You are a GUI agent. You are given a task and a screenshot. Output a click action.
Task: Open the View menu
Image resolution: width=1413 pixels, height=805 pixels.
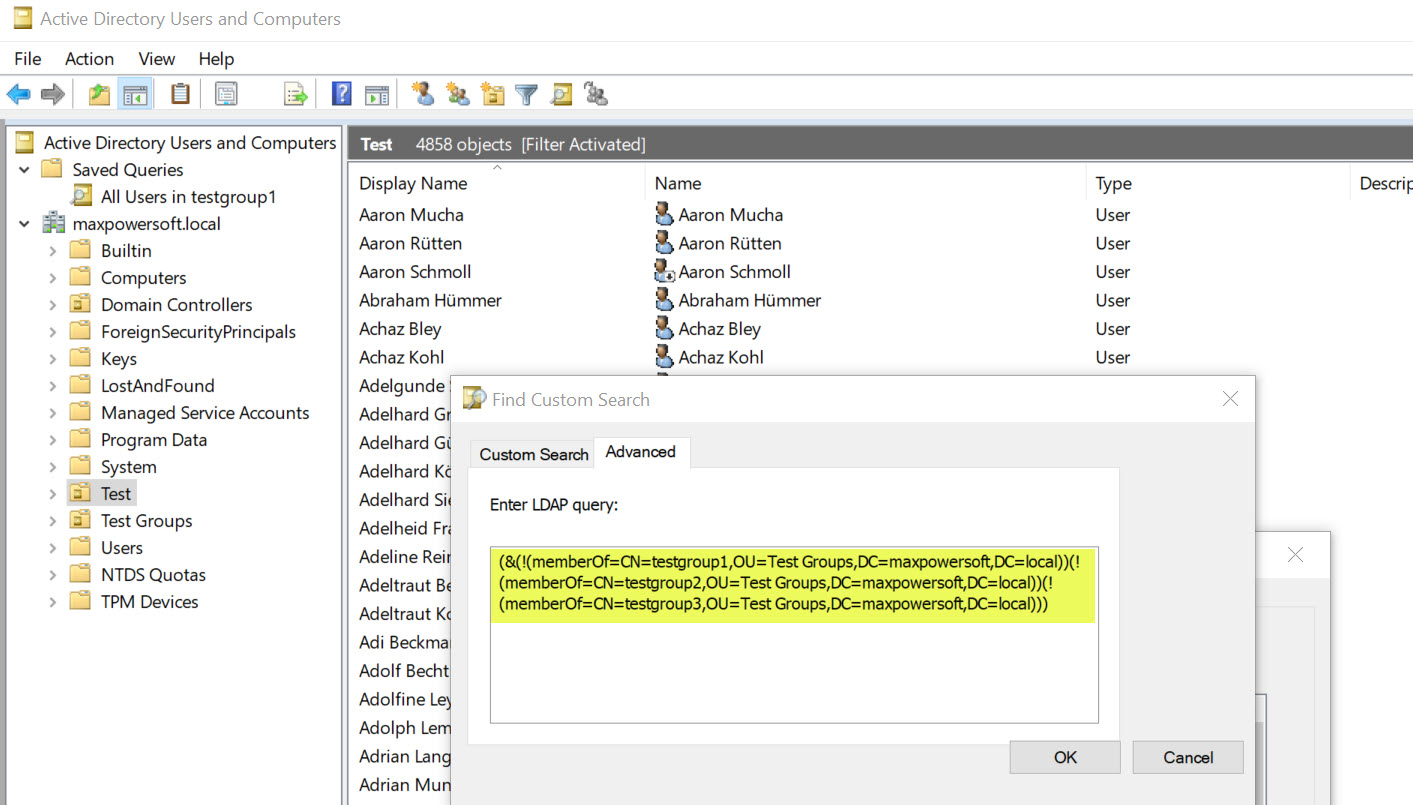pyautogui.click(x=157, y=59)
